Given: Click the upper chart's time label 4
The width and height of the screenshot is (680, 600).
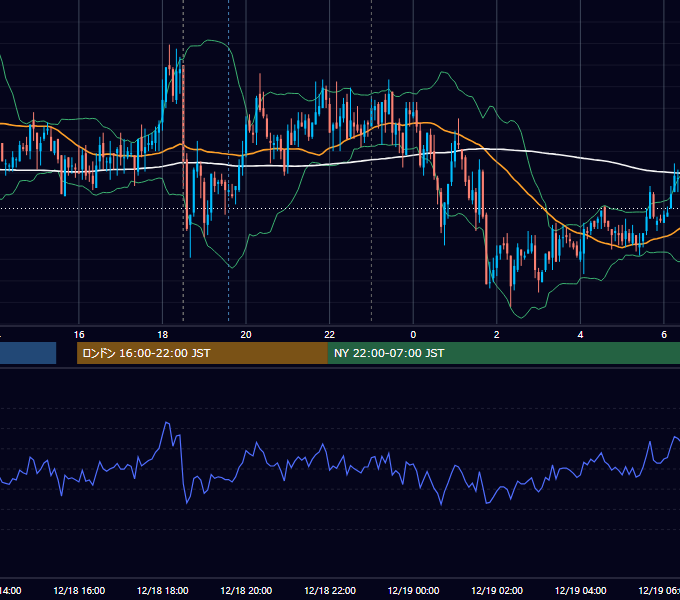Looking at the screenshot, I should pyautogui.click(x=580, y=335).
